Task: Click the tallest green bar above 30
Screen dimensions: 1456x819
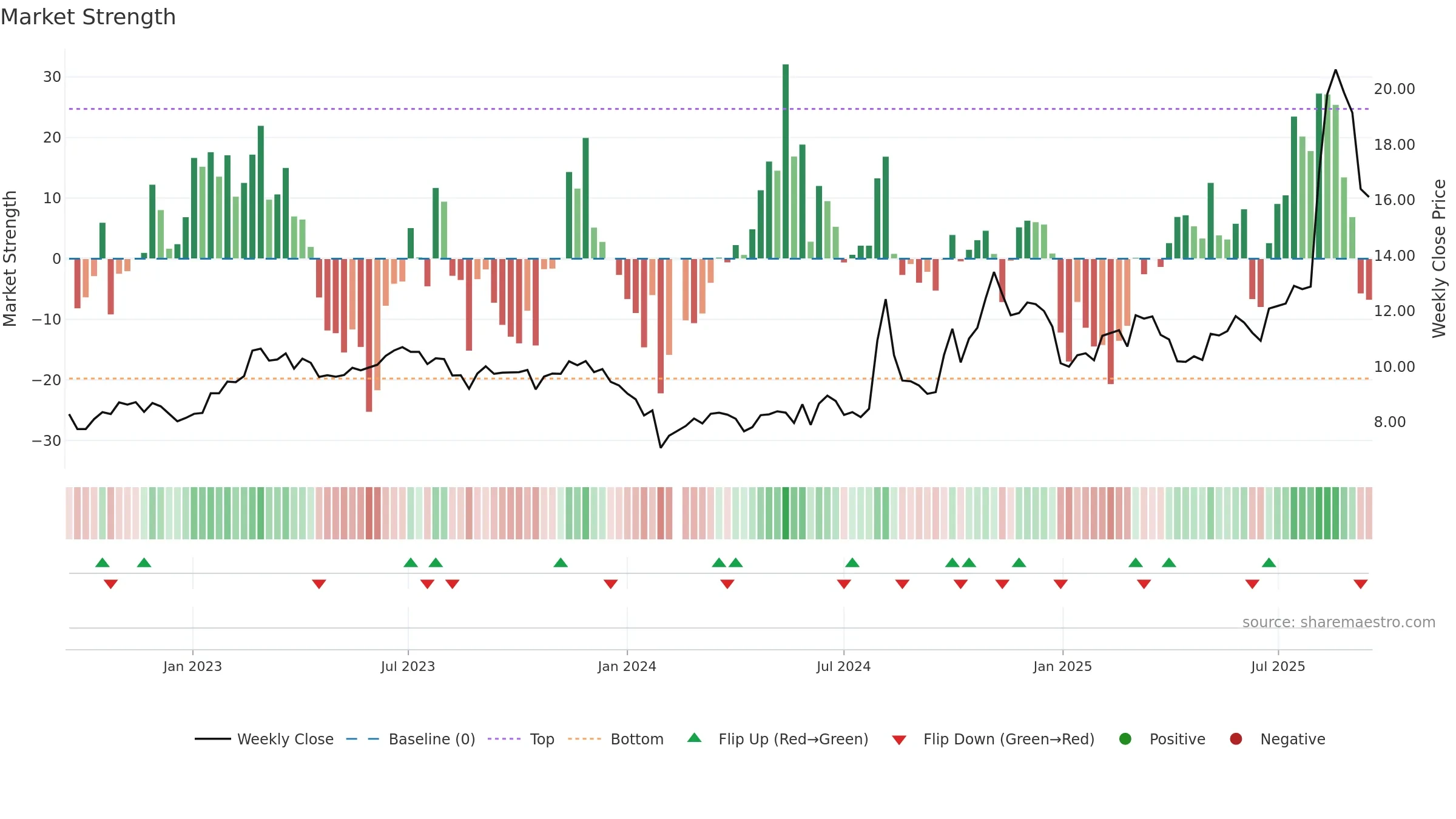Action: click(786, 161)
